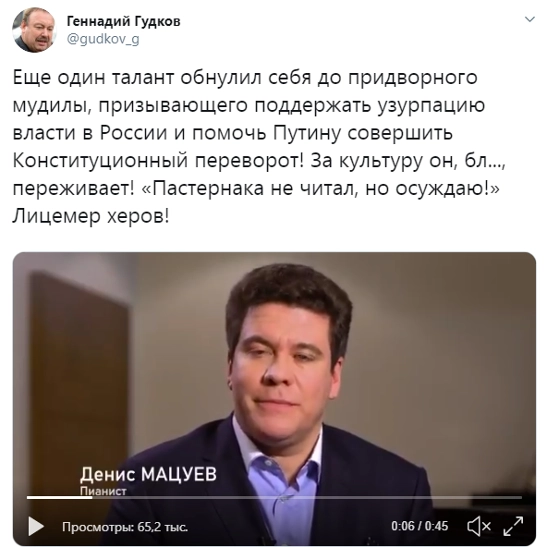This screenshot has width=547, height=547.
Task: Click the 0:06 / 0:45 time indicator
Action: coord(419,526)
